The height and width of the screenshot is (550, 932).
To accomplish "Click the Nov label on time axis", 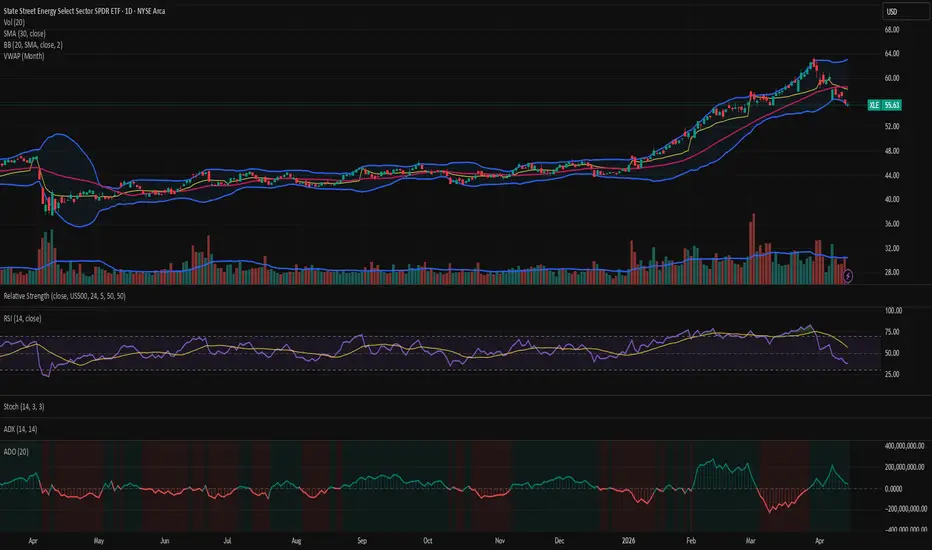I will click(500, 540).
